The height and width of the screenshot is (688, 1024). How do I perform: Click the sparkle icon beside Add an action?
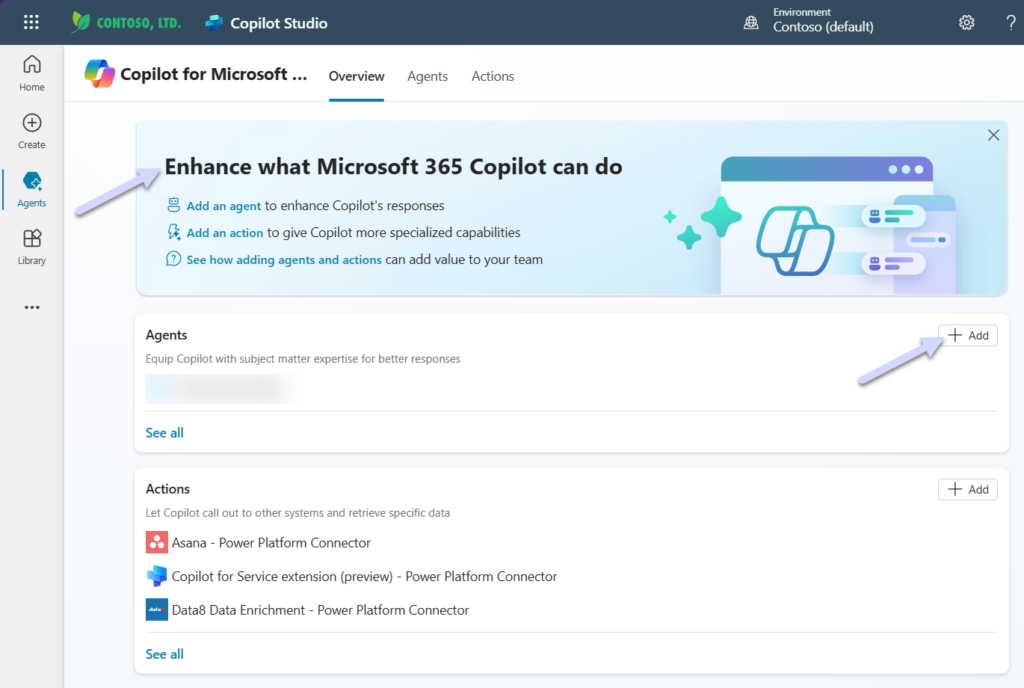coord(173,232)
